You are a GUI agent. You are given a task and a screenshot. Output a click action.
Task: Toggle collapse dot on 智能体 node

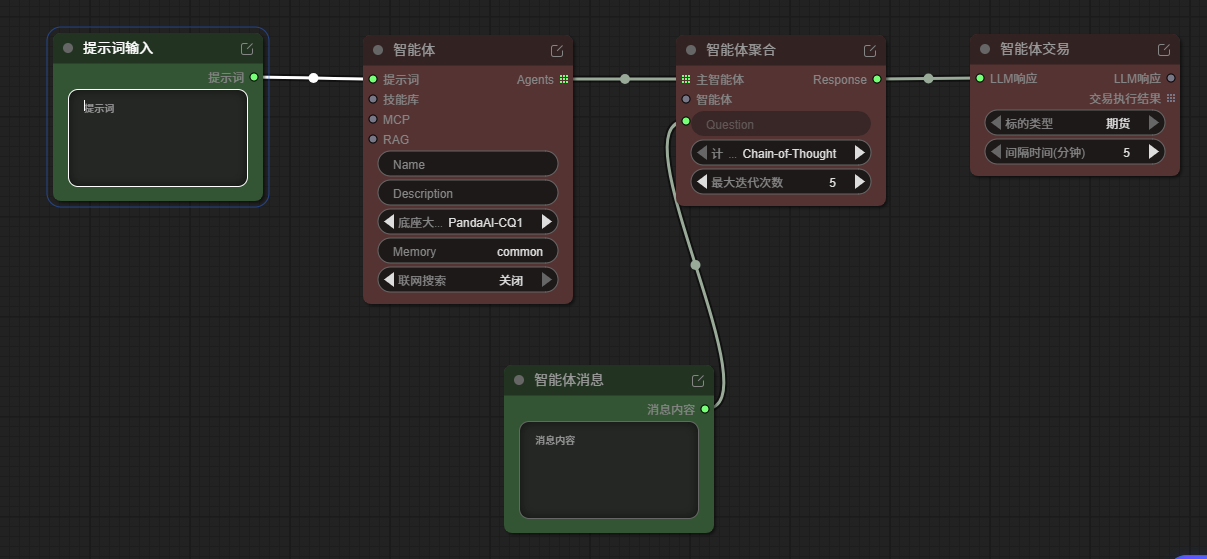(378, 50)
